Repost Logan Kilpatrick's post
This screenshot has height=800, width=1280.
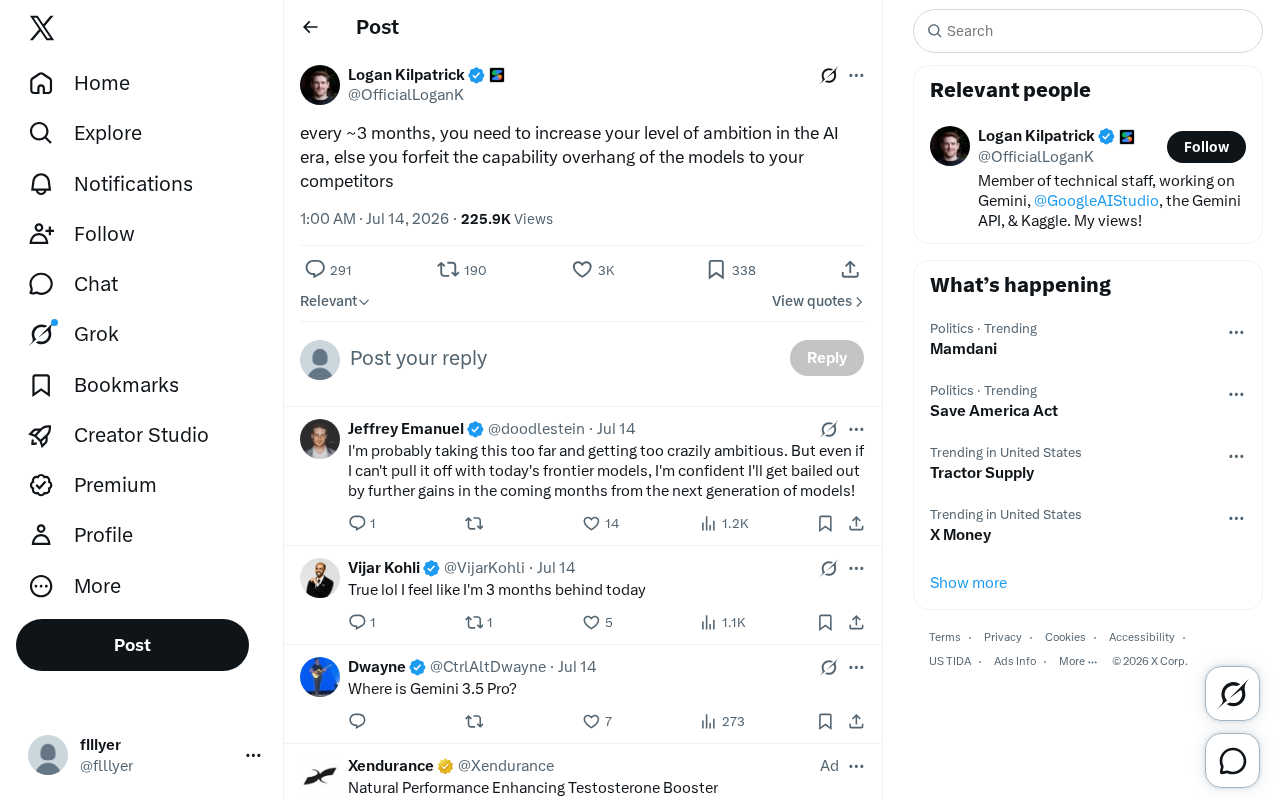pos(461,270)
